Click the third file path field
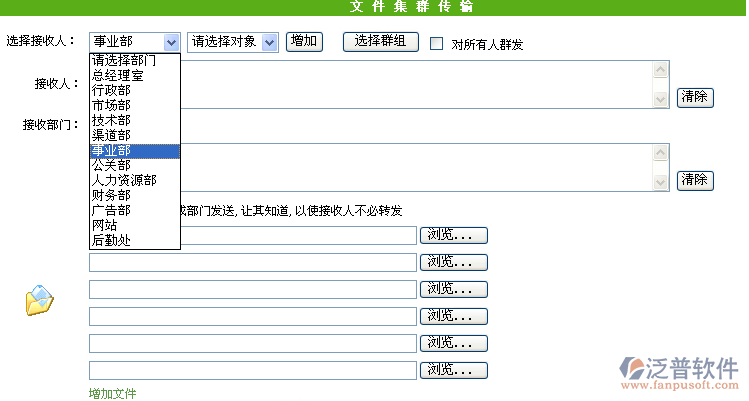749x401 pixels. pyautogui.click(x=253, y=290)
